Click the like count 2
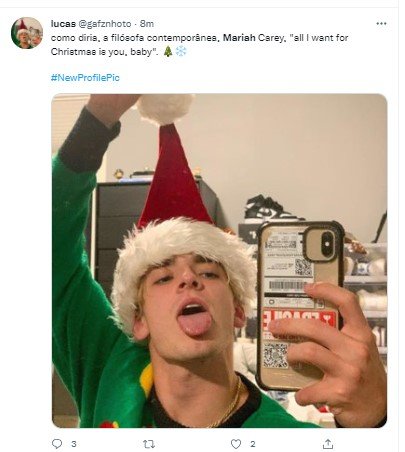This screenshot has width=405, height=452. 253,444
